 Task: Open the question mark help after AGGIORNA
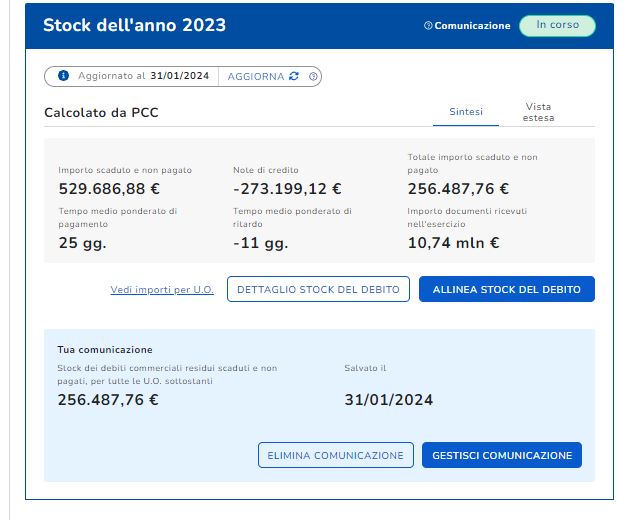313,76
